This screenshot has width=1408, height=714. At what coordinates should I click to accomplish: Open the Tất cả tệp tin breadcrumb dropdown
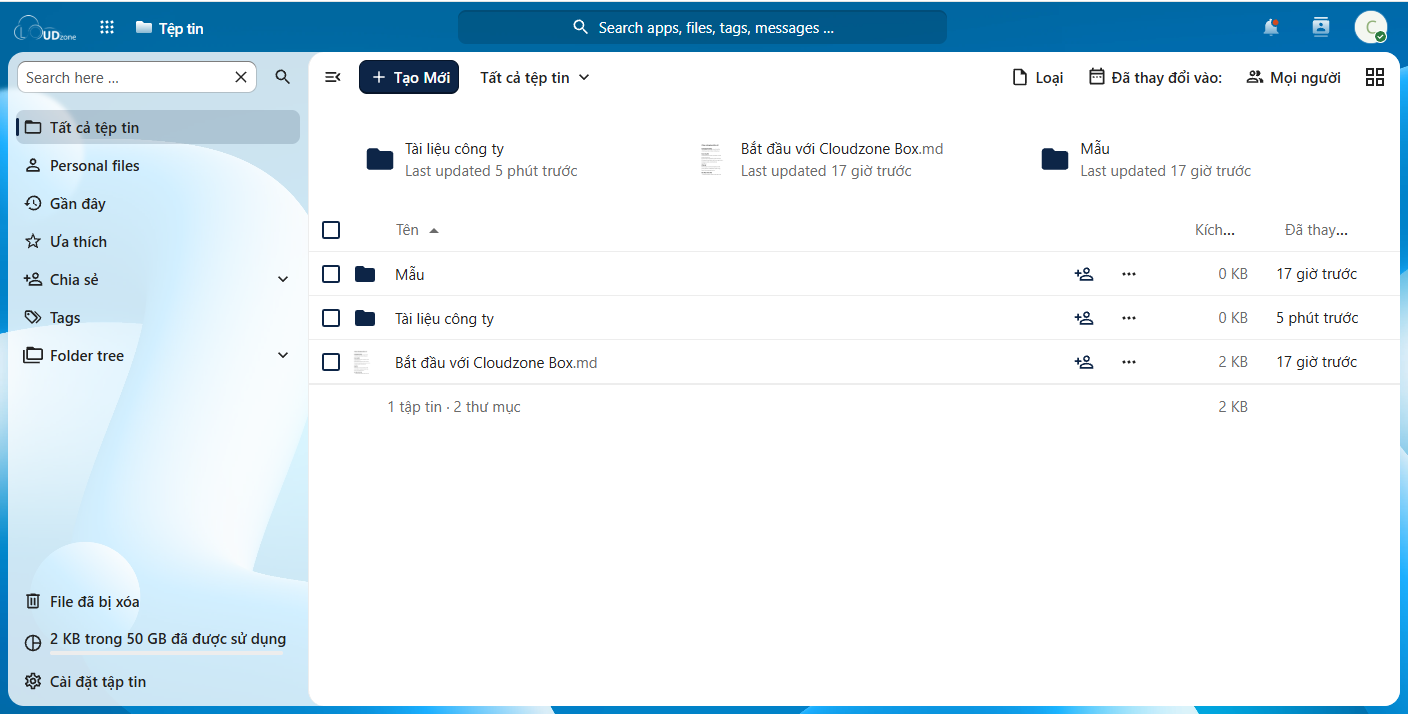(535, 77)
